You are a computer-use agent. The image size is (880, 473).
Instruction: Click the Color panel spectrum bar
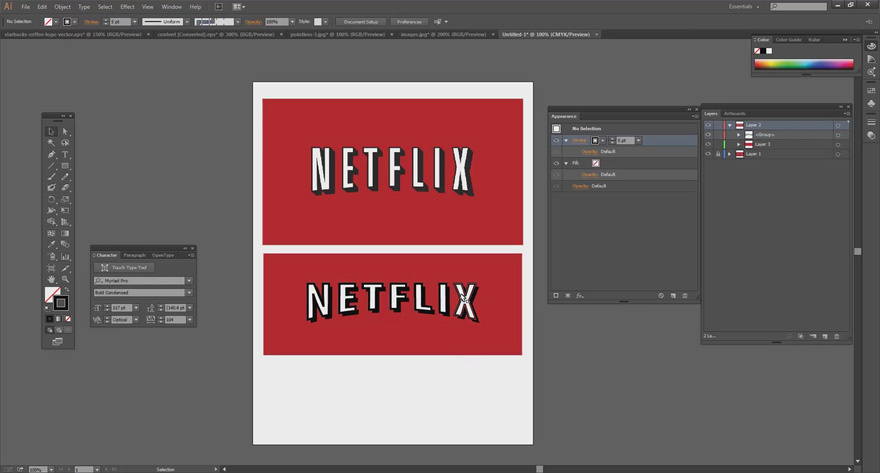click(804, 64)
